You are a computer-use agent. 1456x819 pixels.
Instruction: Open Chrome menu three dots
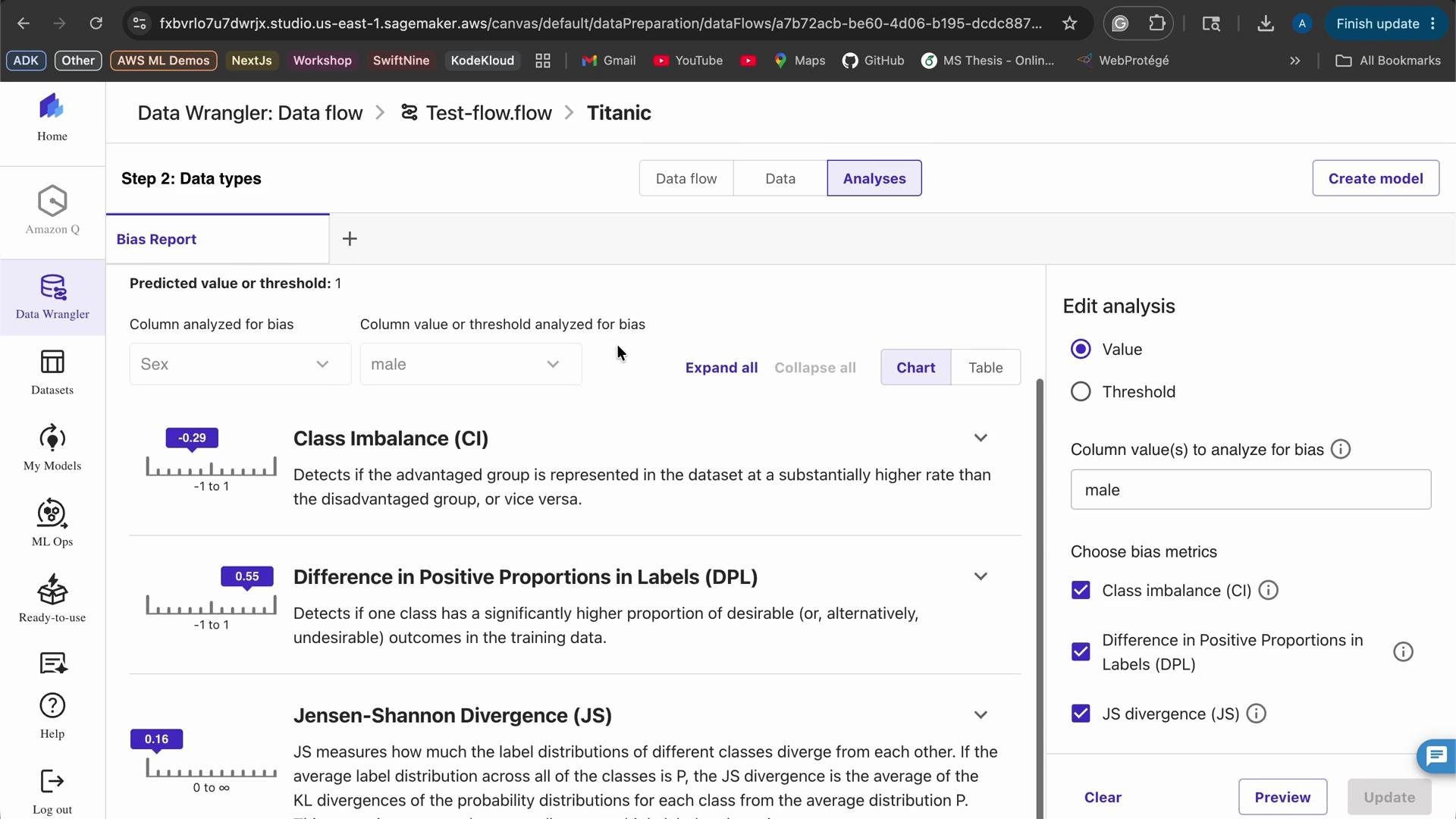(x=1433, y=24)
